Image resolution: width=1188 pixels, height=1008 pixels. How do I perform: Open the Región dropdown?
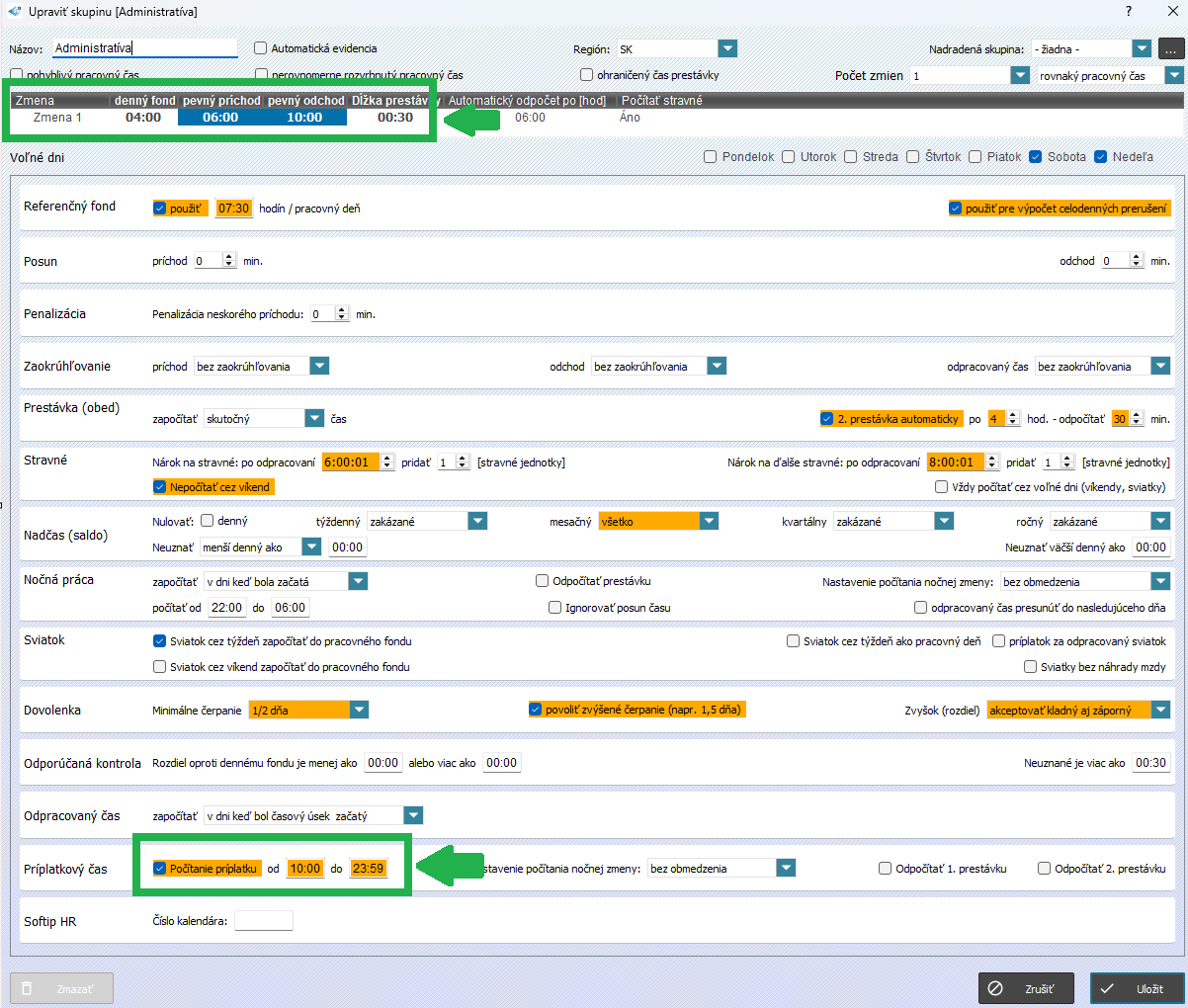tap(727, 48)
